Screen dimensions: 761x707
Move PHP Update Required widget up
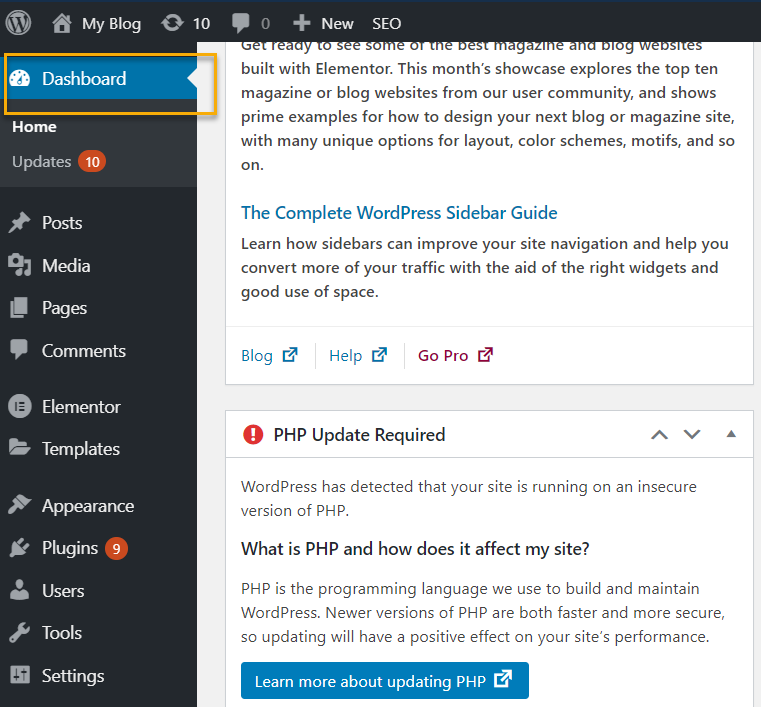coord(659,434)
